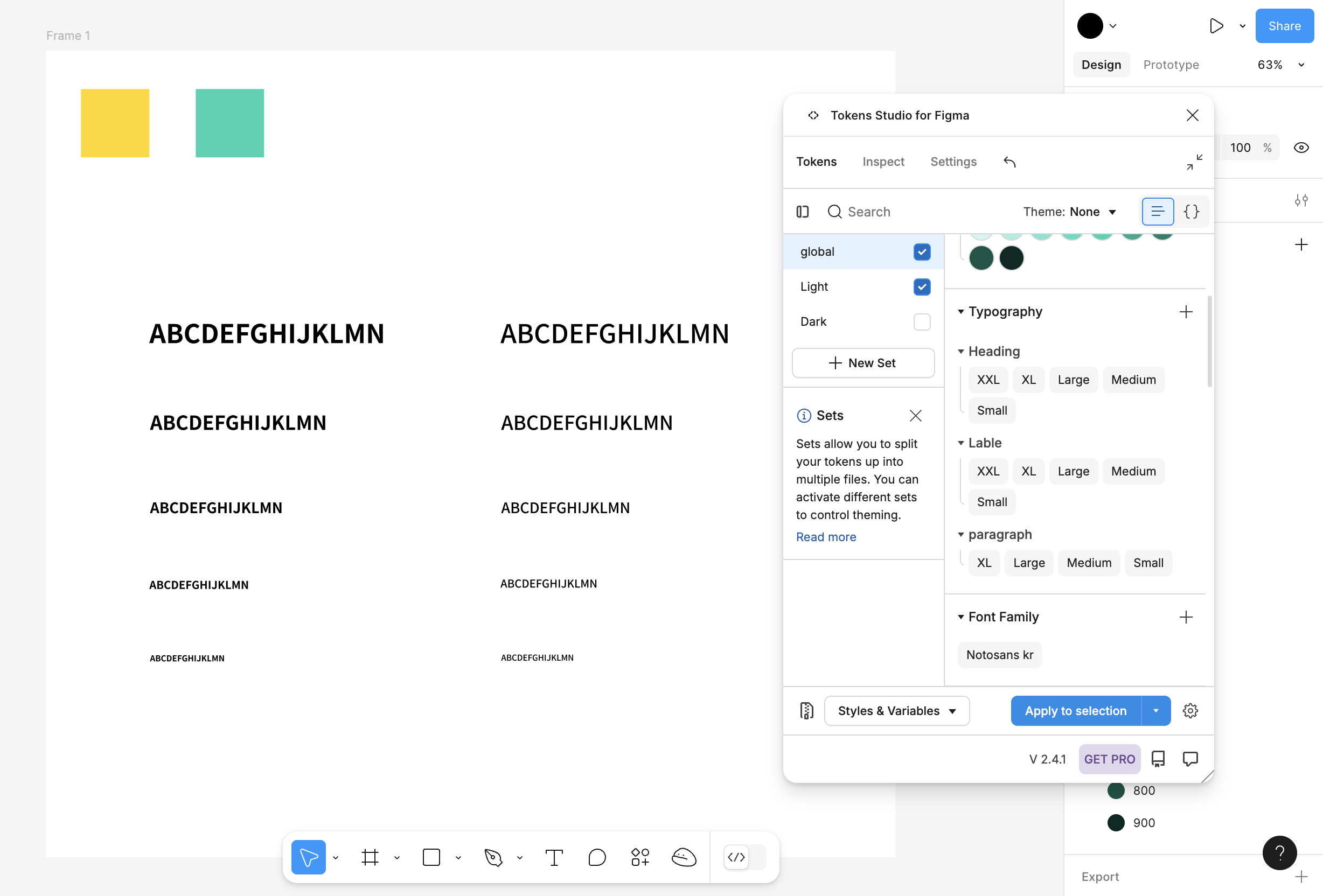Collapse the token sets sidebar
Screen dimensions: 1323x896
click(x=803, y=212)
